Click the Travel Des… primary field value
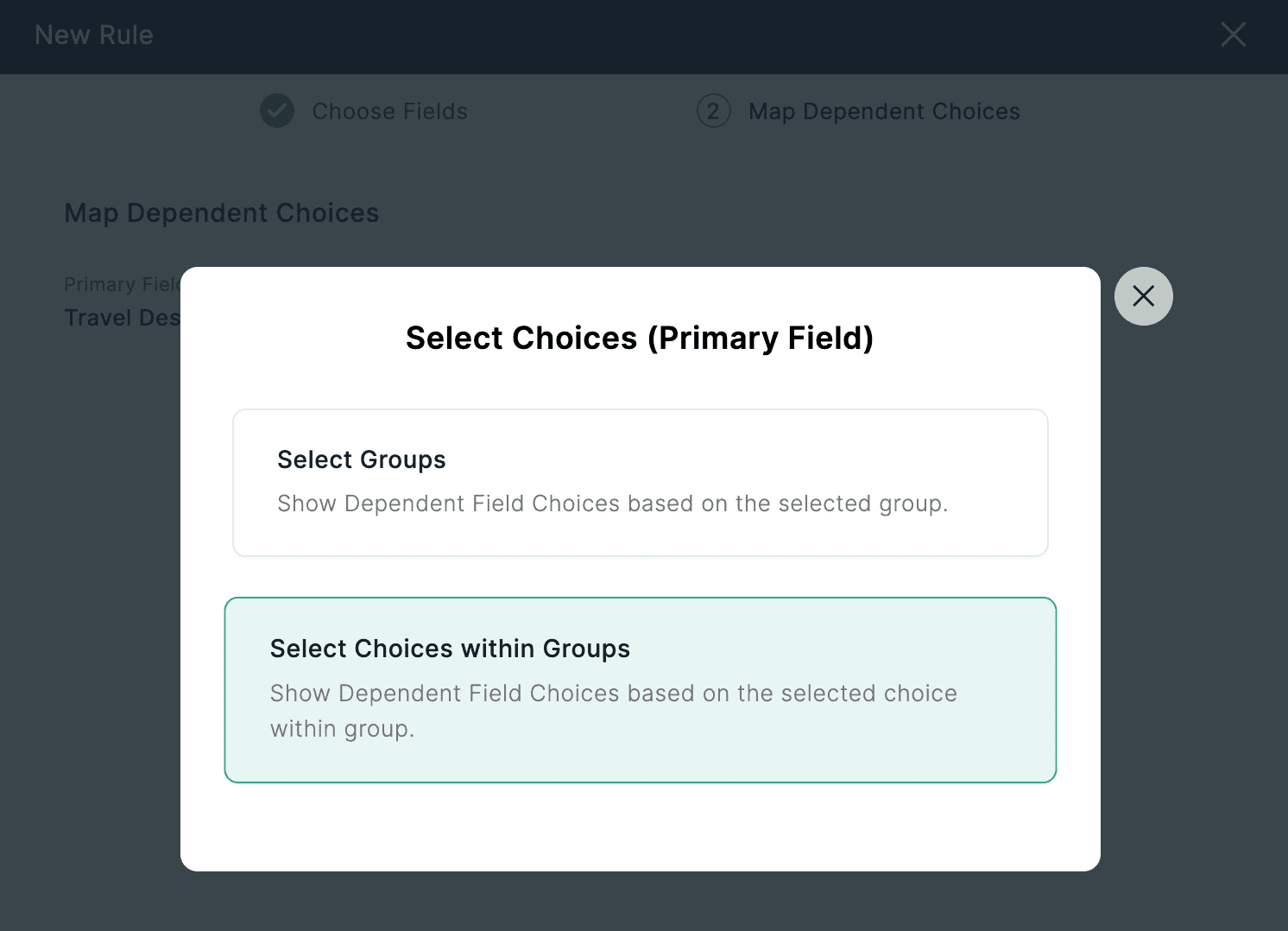1288x931 pixels. (x=122, y=318)
